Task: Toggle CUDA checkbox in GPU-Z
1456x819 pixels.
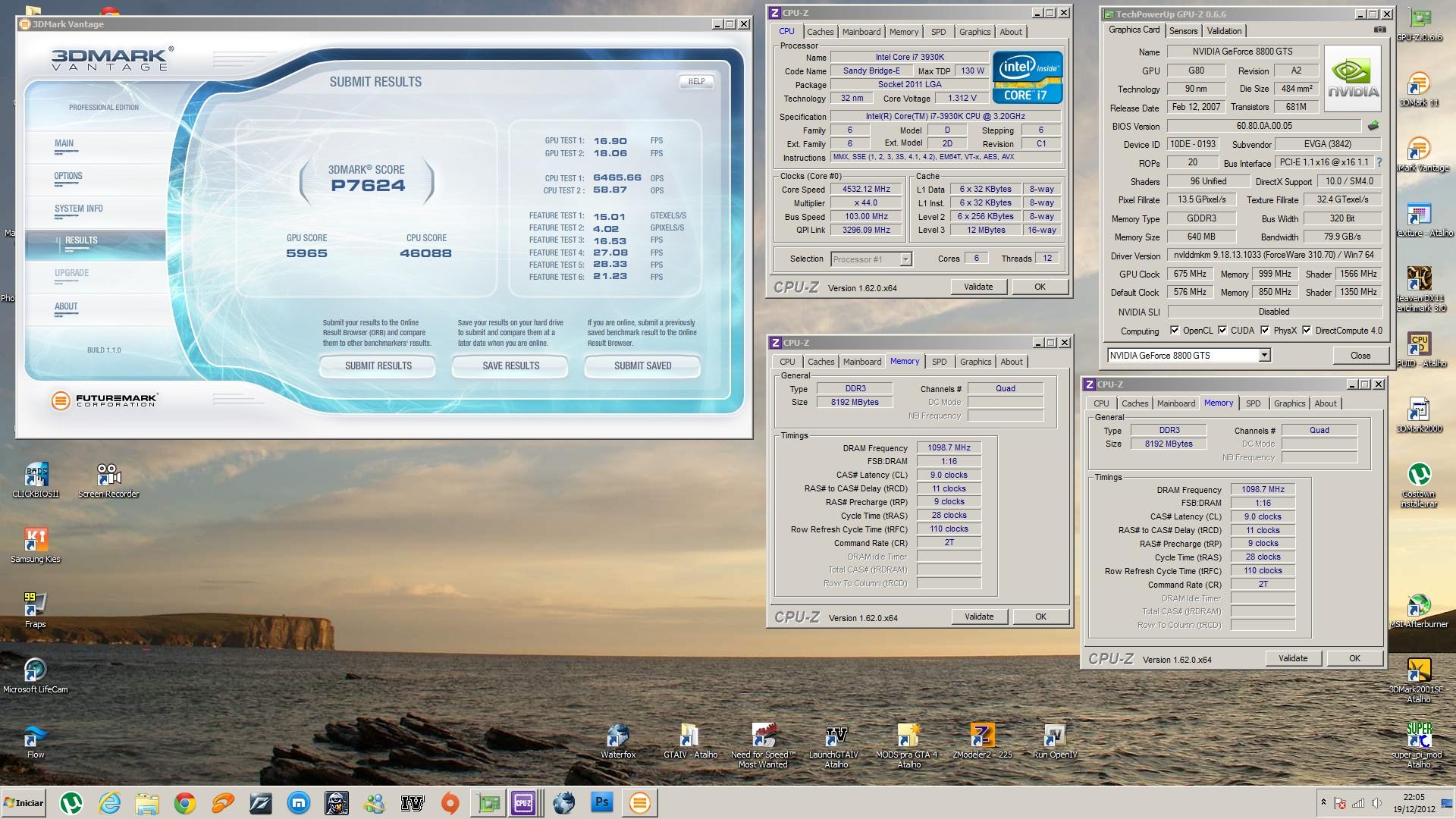Action: pos(1222,331)
